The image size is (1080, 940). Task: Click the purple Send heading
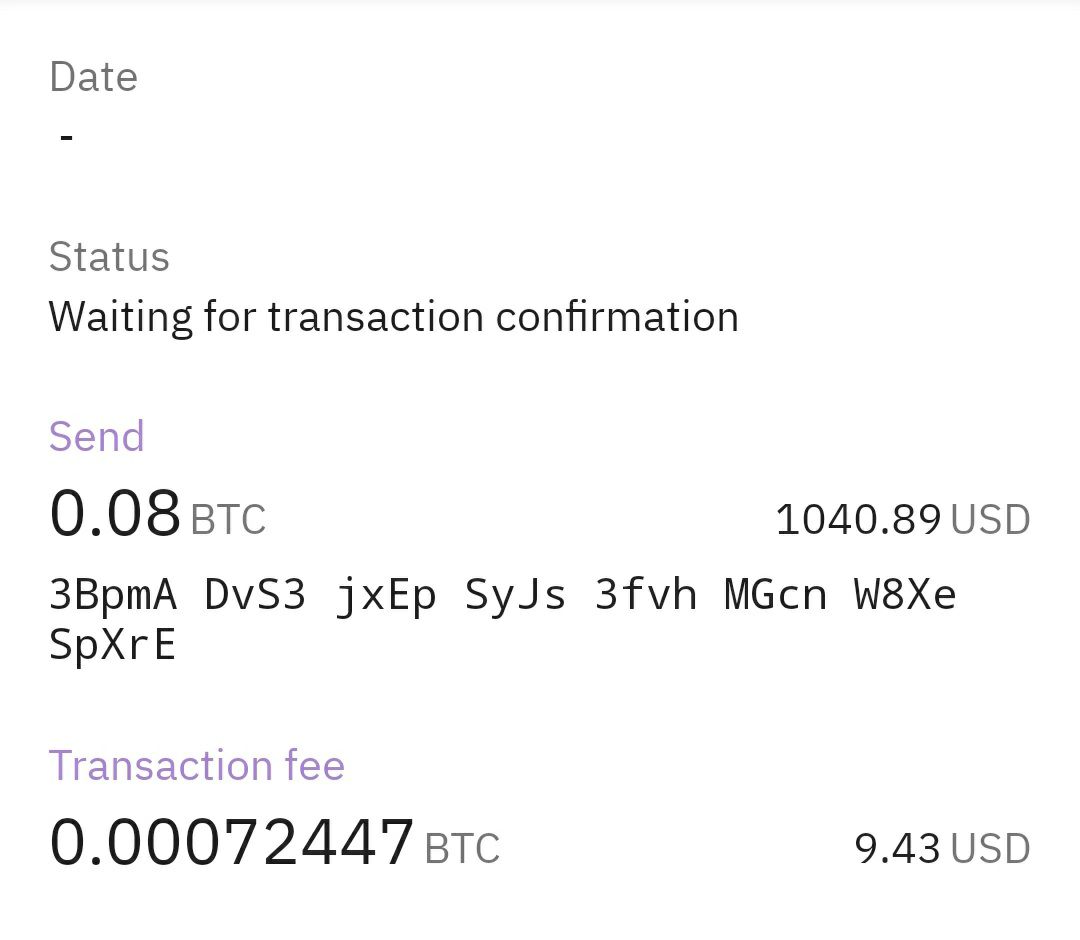coord(96,437)
